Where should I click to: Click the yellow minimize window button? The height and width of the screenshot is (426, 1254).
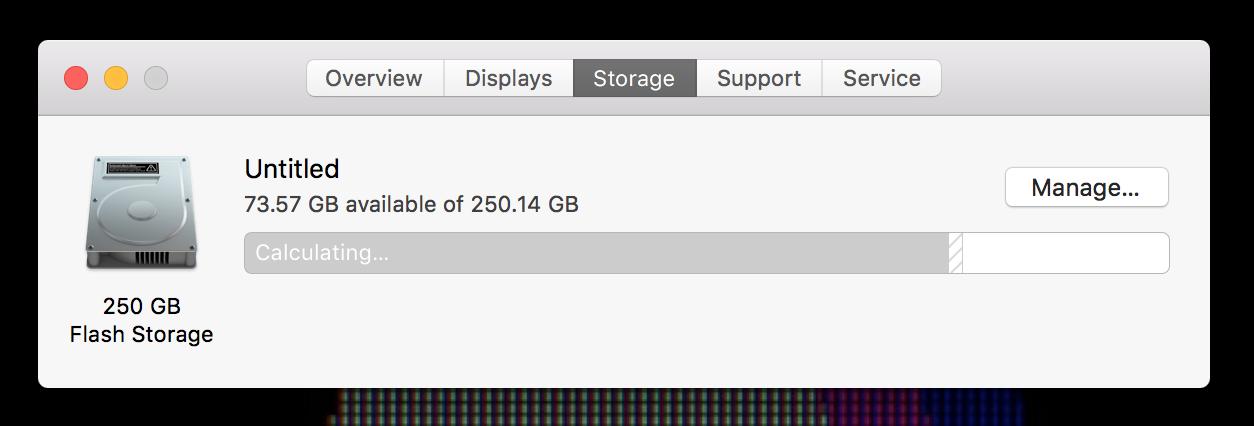click(116, 78)
